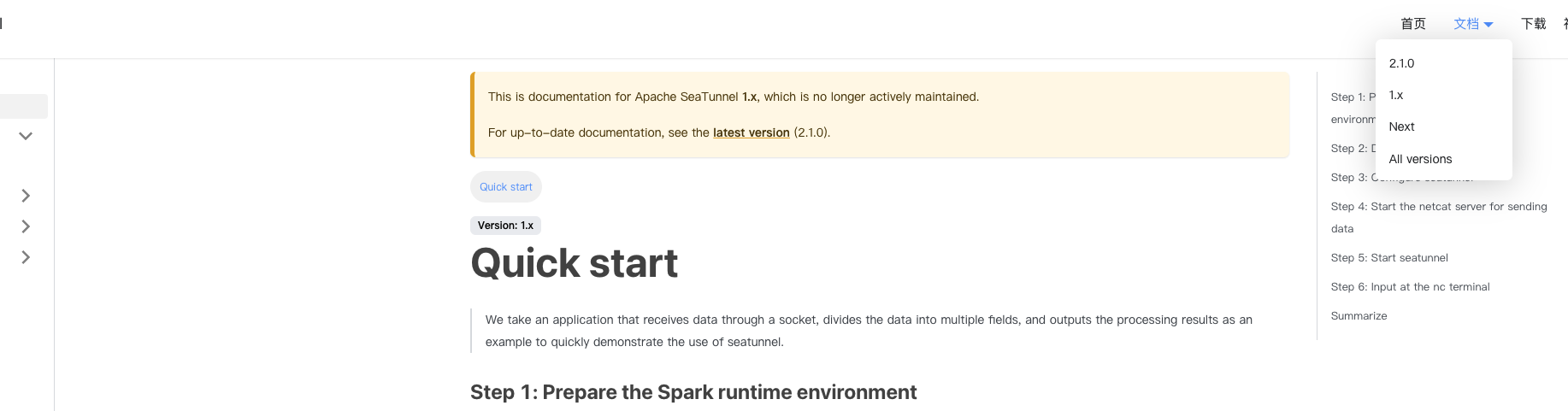Collapse the expanded sidebar category chevron
Screen dimensions: 1568x411
tap(26, 136)
